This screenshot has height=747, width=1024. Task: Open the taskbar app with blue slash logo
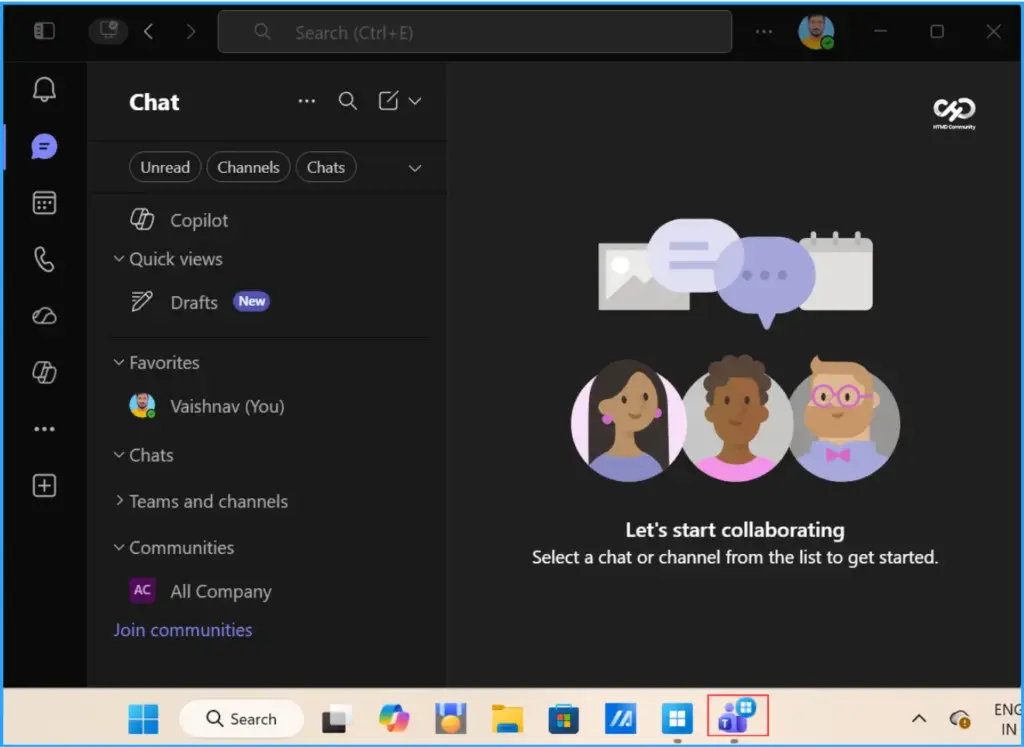(x=620, y=719)
